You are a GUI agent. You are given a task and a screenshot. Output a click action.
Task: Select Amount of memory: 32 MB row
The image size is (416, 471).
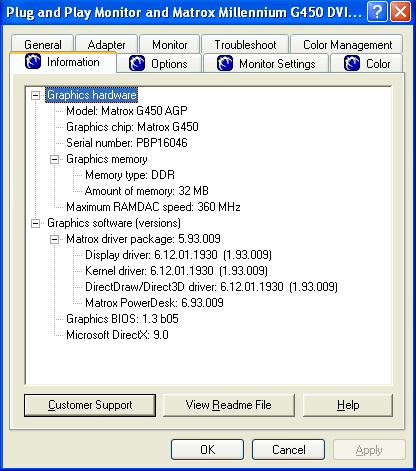click(147, 191)
